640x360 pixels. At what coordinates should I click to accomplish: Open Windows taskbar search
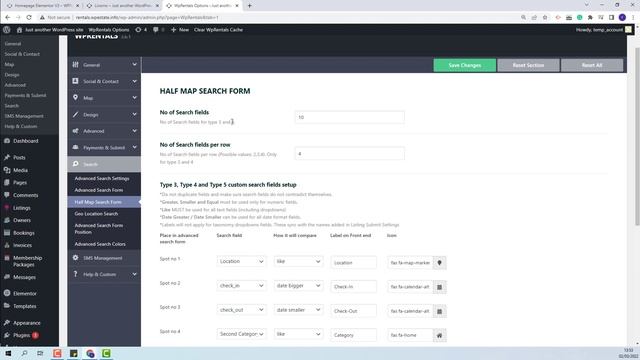point(24,353)
